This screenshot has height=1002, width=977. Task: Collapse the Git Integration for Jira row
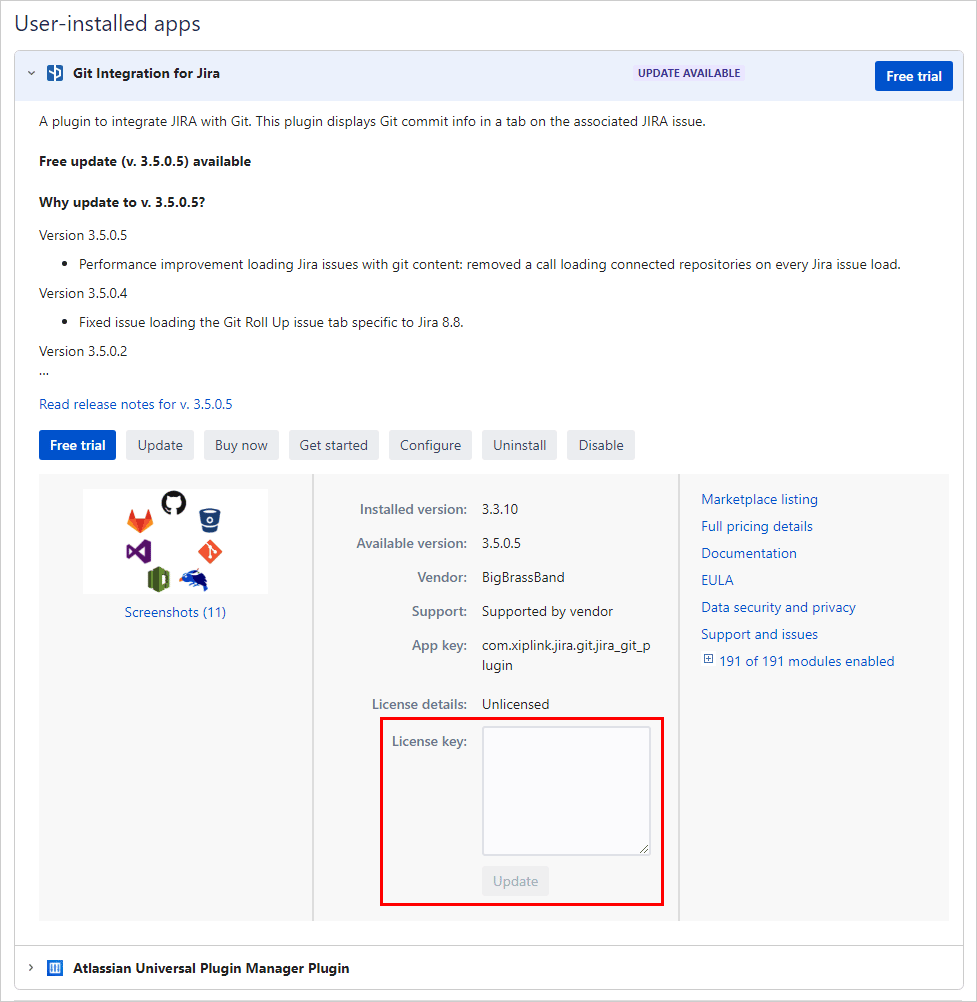click(31, 74)
